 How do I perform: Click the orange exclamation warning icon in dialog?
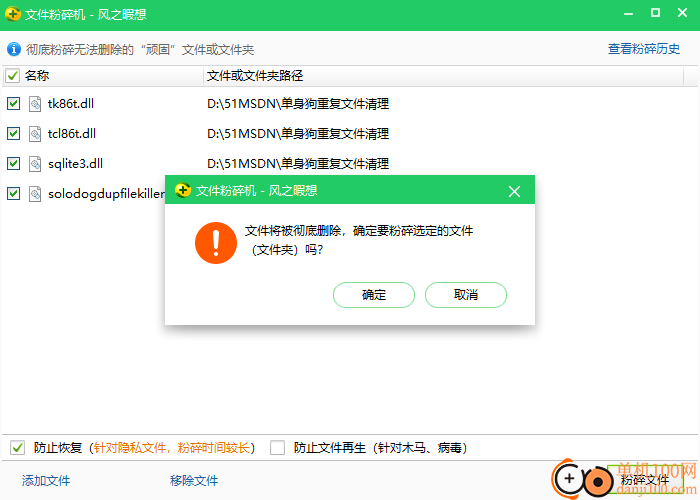[x=216, y=243]
